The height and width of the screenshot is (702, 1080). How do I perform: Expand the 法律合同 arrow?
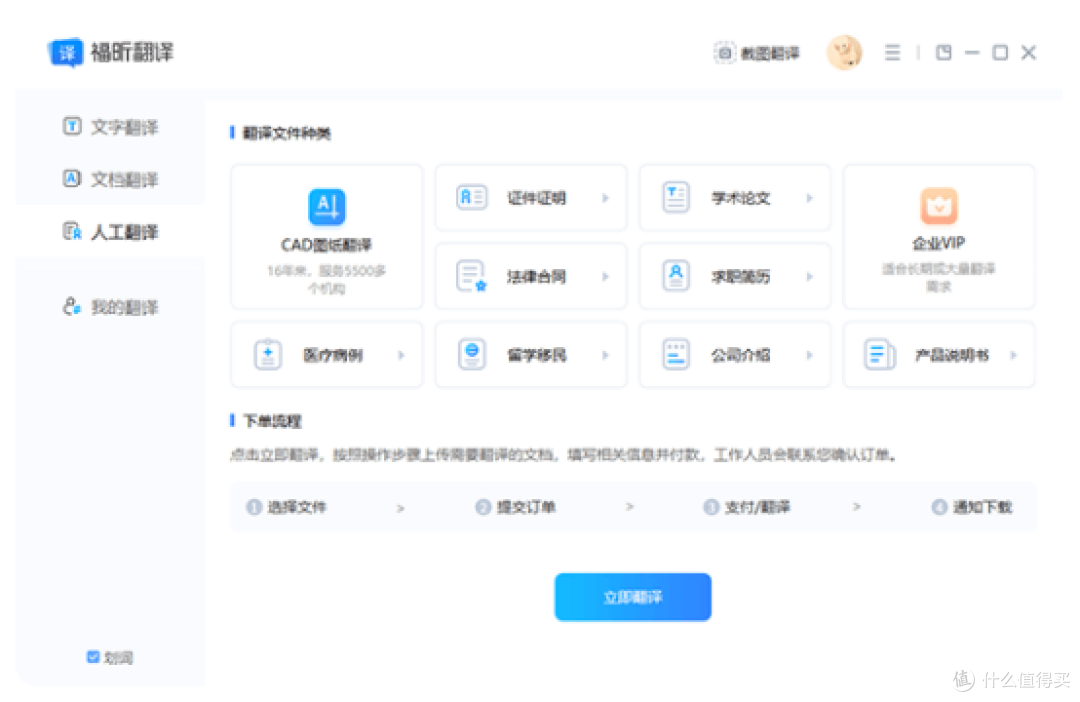pos(605,276)
